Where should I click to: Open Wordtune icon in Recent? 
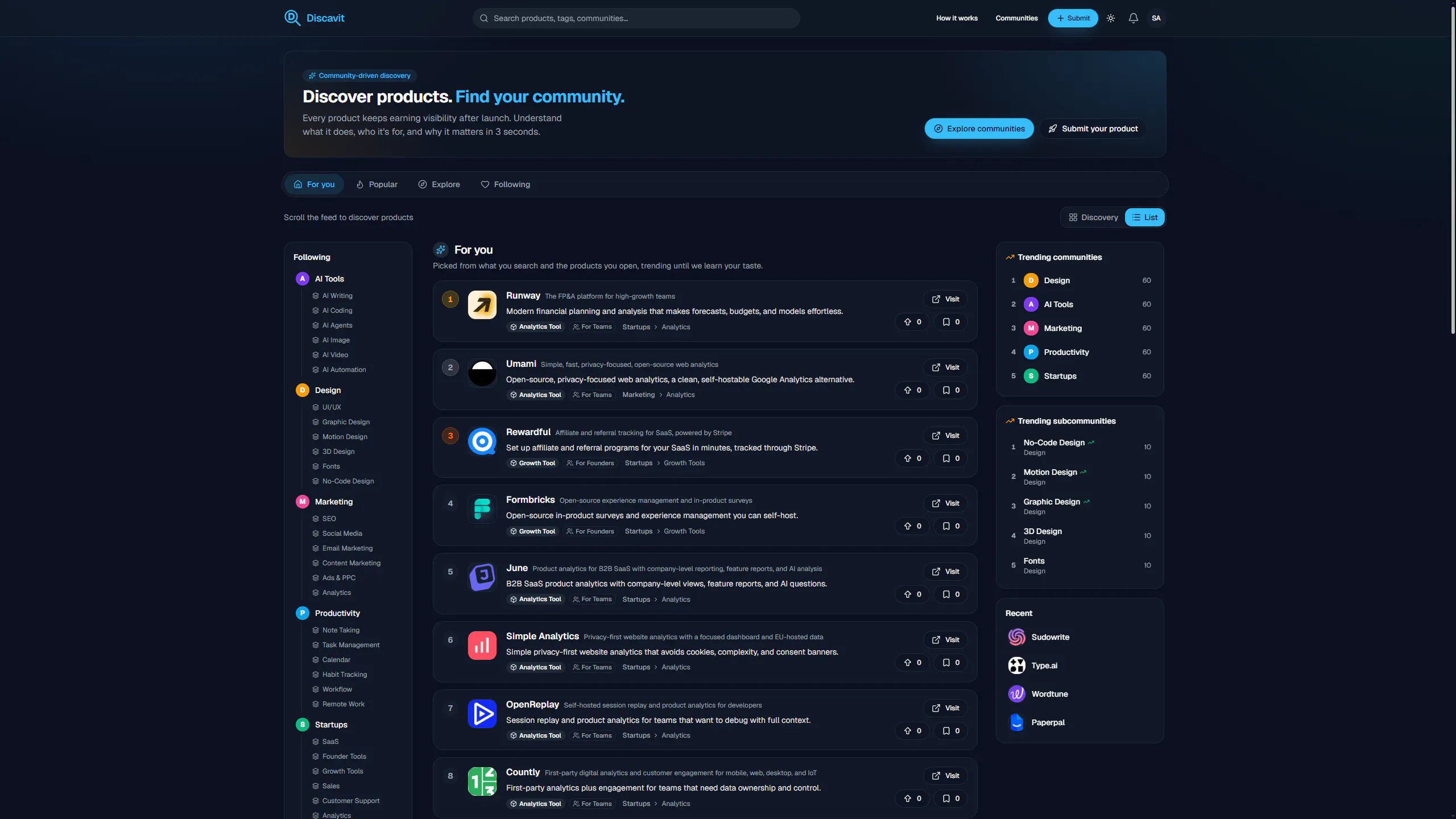click(1017, 694)
